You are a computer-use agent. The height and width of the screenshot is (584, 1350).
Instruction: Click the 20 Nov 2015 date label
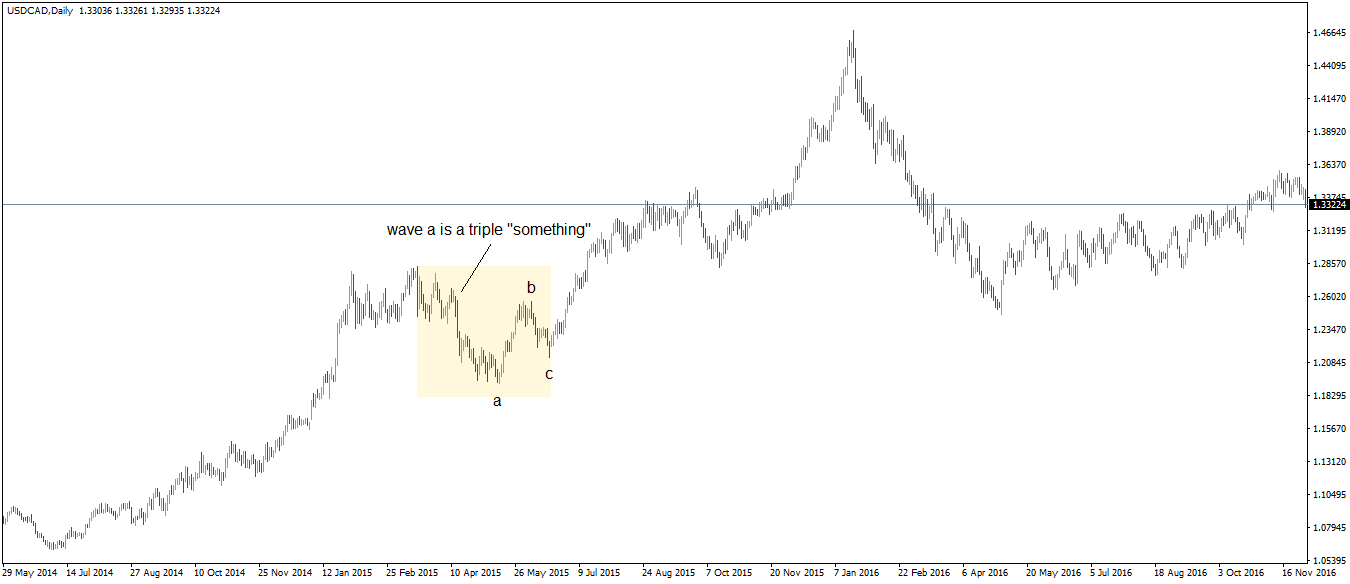[x=797, y=574]
